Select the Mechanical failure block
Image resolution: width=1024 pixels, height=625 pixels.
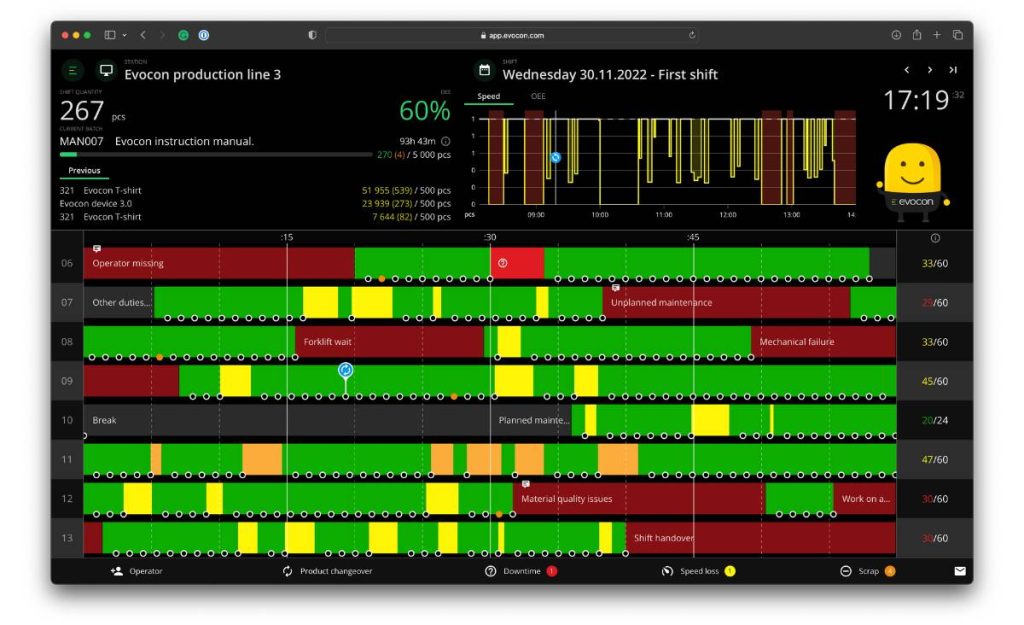tap(823, 342)
